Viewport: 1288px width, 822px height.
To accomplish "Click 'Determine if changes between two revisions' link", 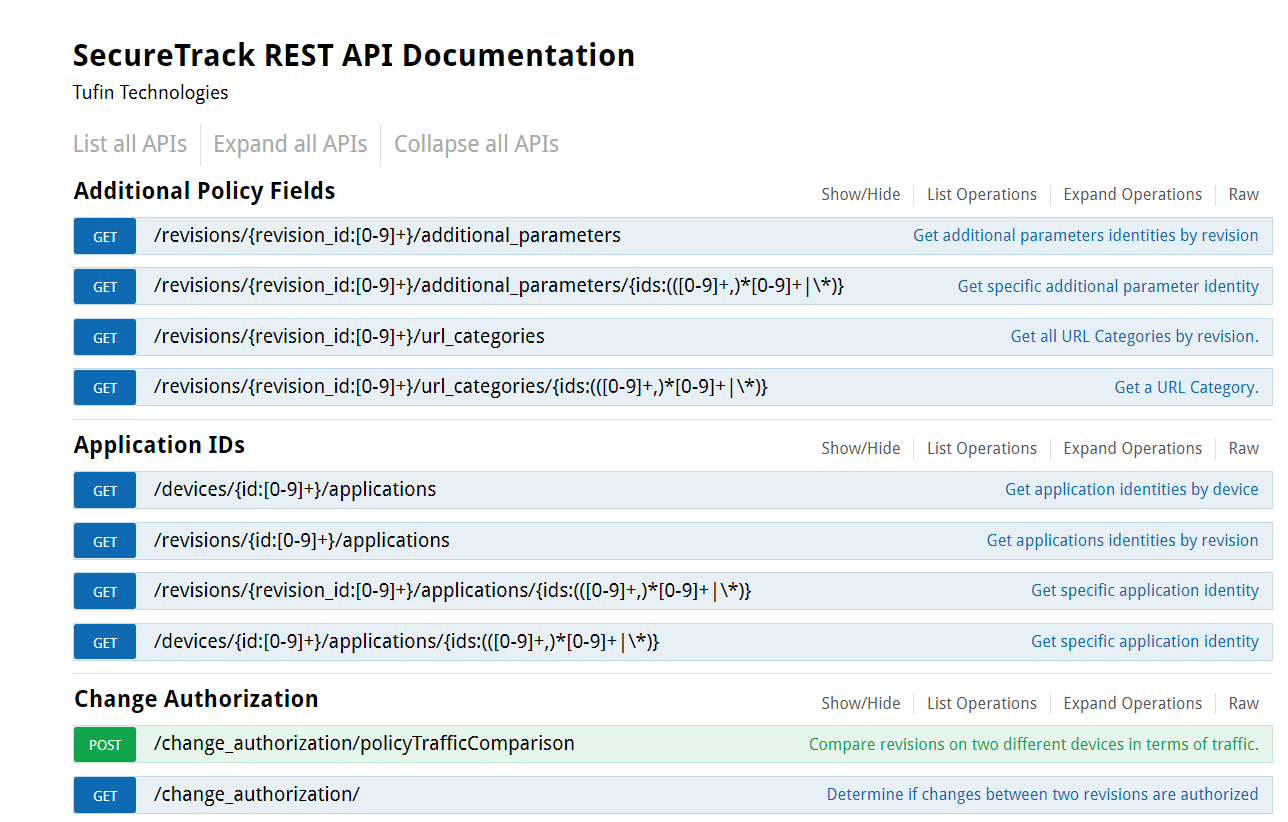I will [x=1042, y=795].
